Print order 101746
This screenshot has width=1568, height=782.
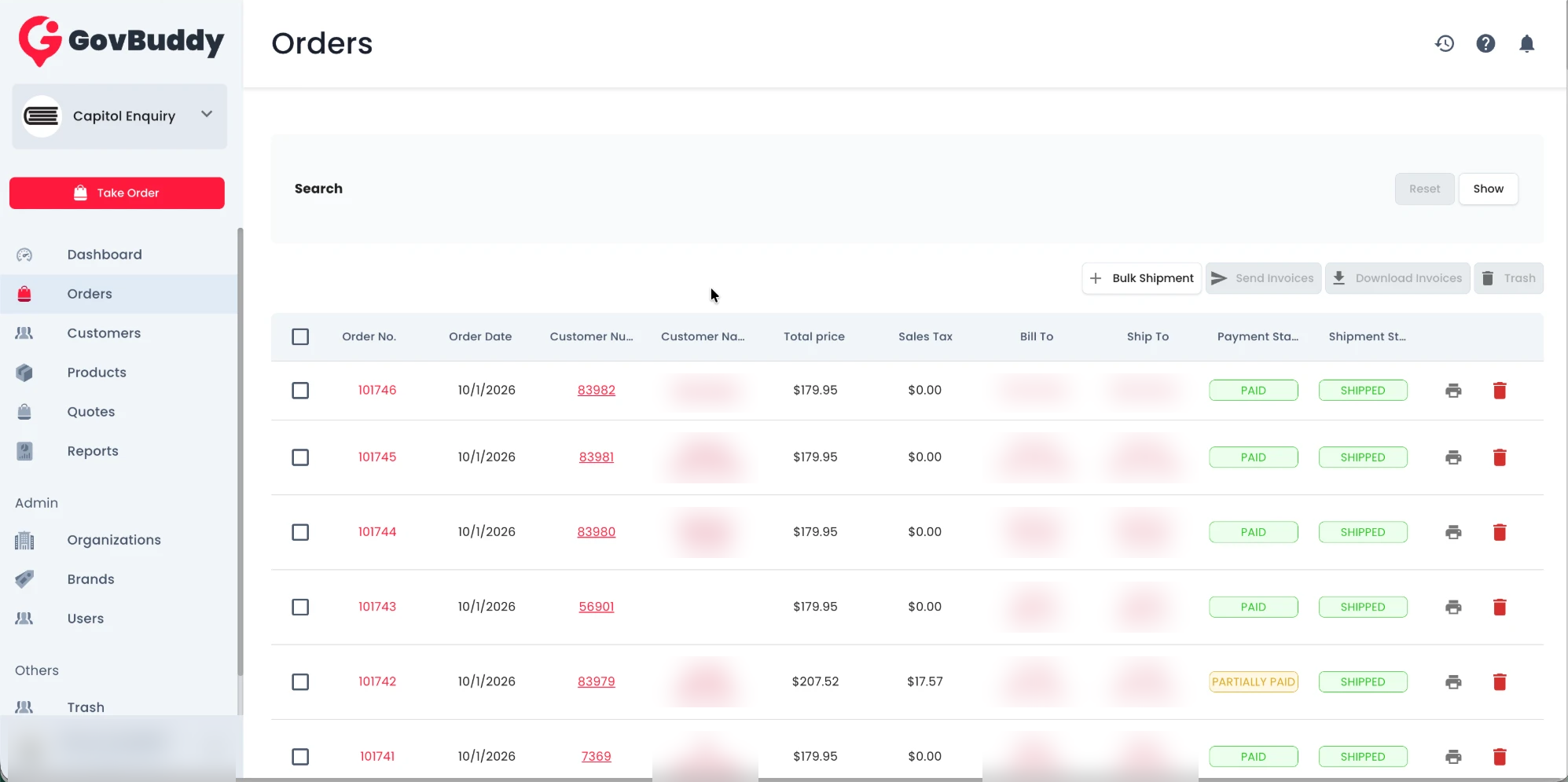[x=1453, y=391]
